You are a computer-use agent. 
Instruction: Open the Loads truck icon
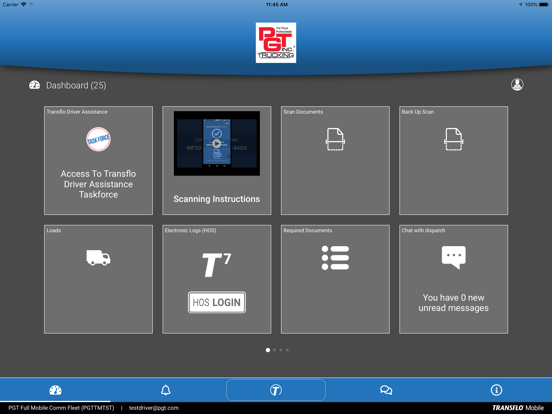point(98,258)
